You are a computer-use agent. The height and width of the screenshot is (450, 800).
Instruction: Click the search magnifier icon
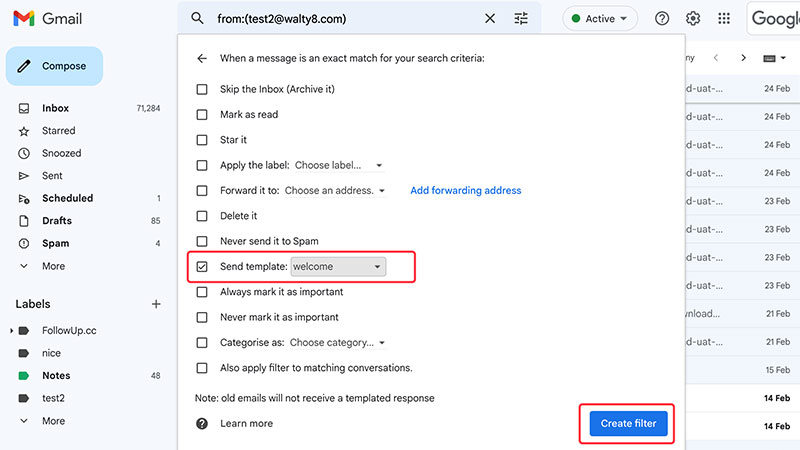tap(197, 19)
